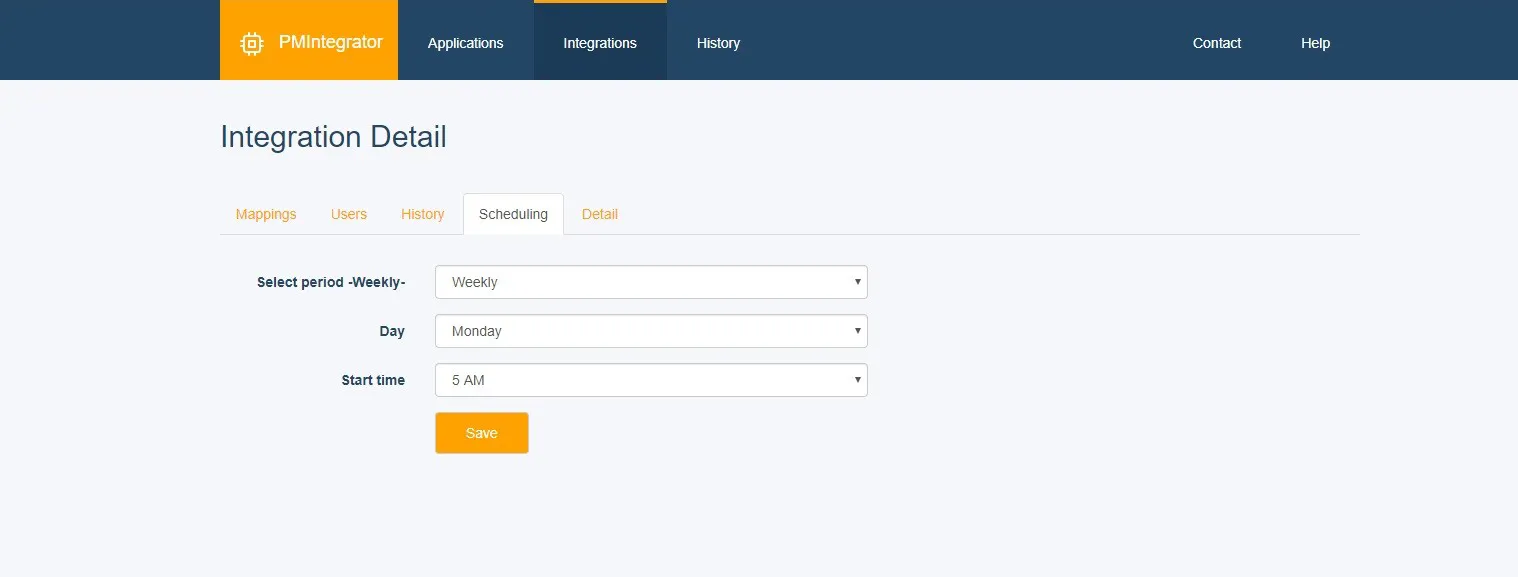Open the Day dropdown showing Monday
The height and width of the screenshot is (577, 1518).
(650, 331)
